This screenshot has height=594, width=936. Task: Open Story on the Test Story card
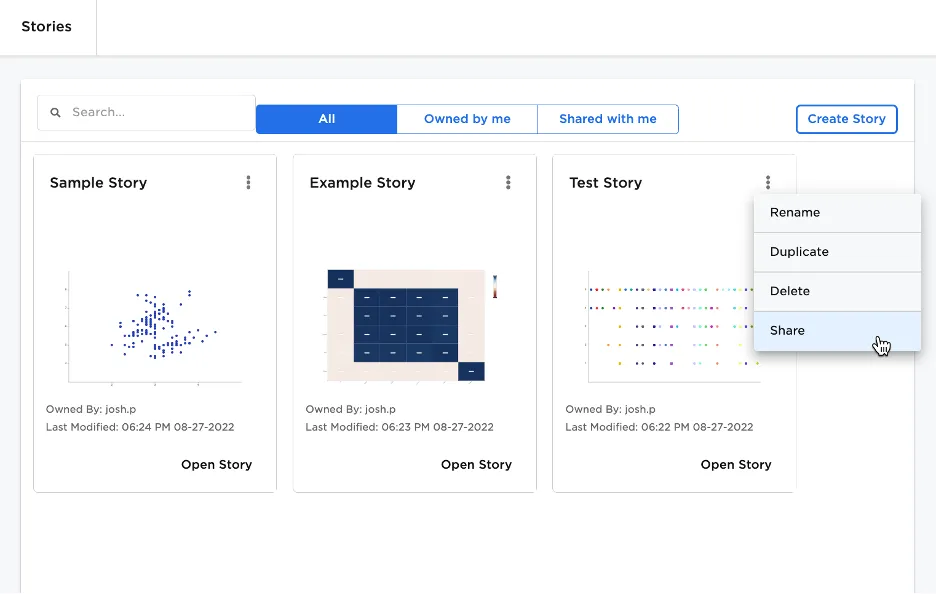[736, 465]
